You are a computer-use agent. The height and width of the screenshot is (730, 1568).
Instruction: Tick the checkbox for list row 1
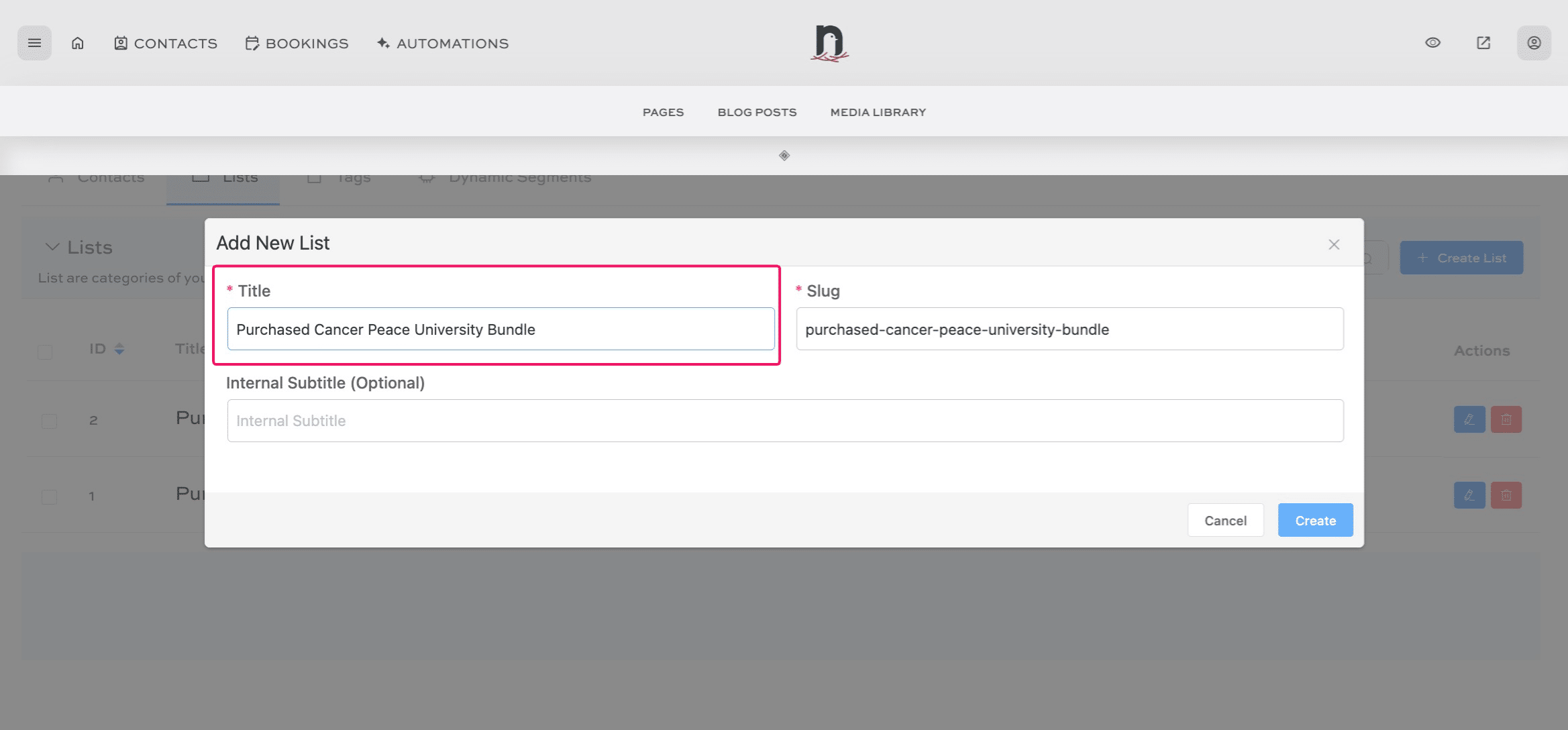49,497
